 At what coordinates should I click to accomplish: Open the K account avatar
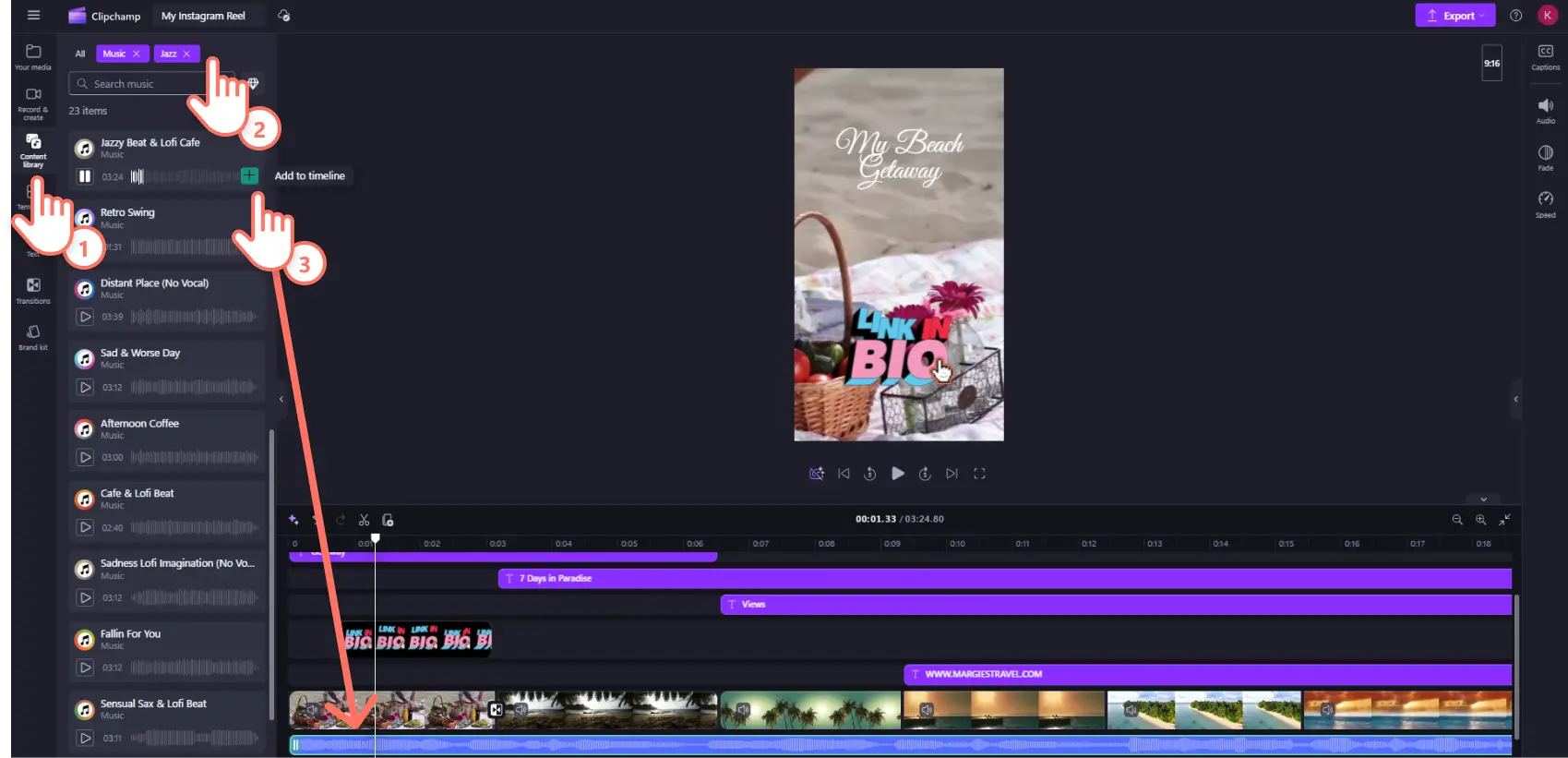(x=1548, y=16)
